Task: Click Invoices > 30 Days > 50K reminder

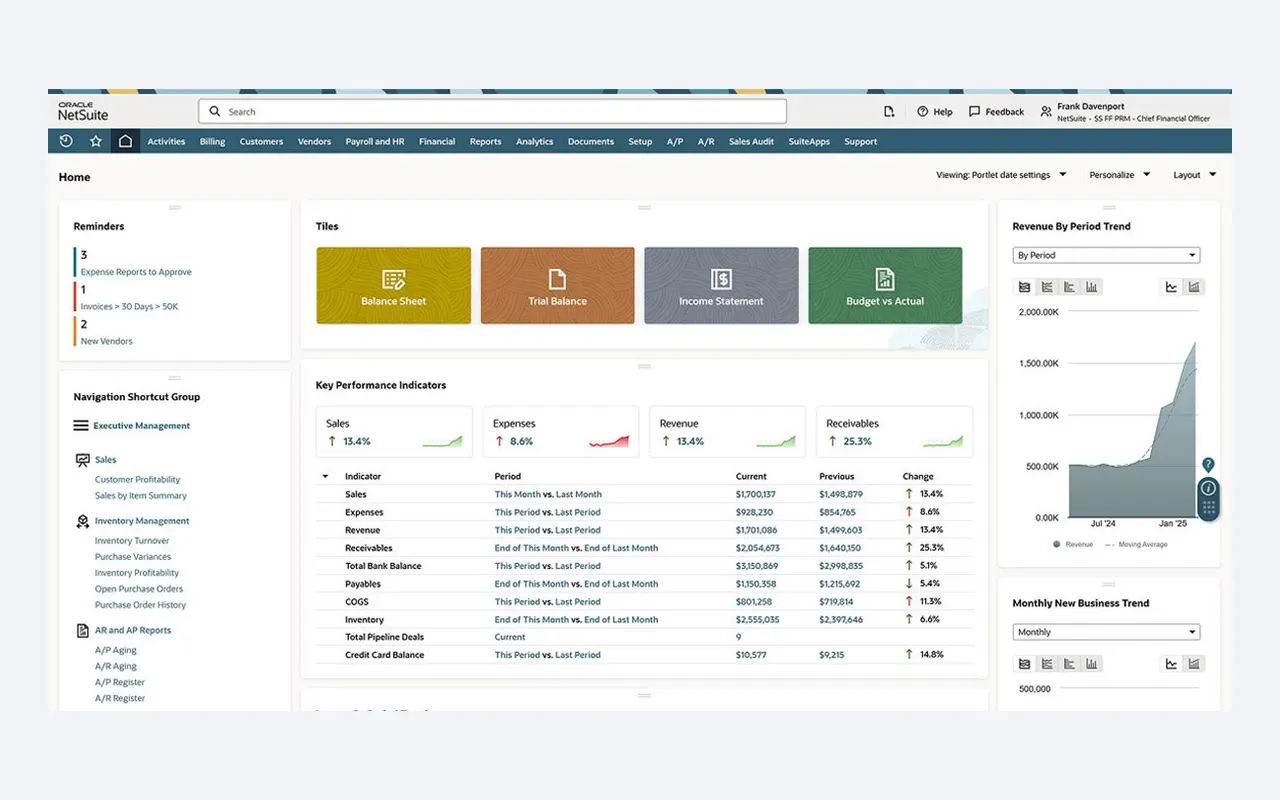Action: pos(129,307)
